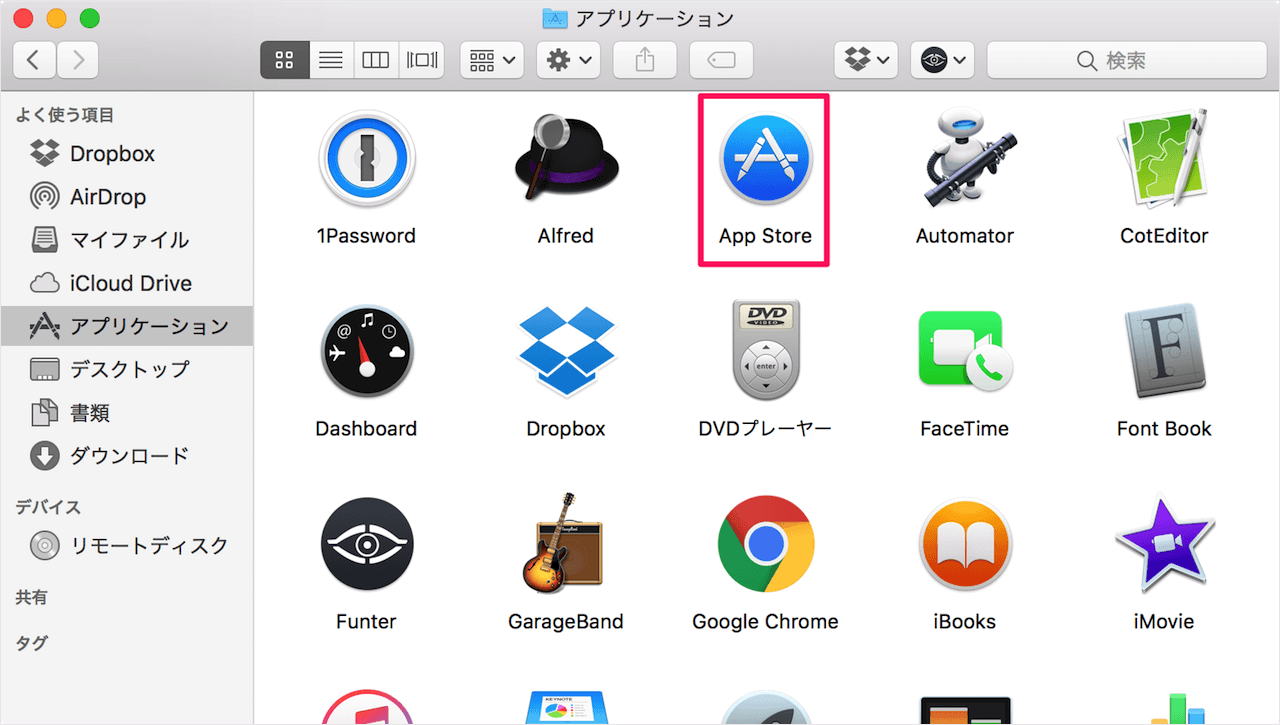This screenshot has width=1280, height=725.
Task: Open the item arrangement dropdown
Action: click(x=492, y=60)
